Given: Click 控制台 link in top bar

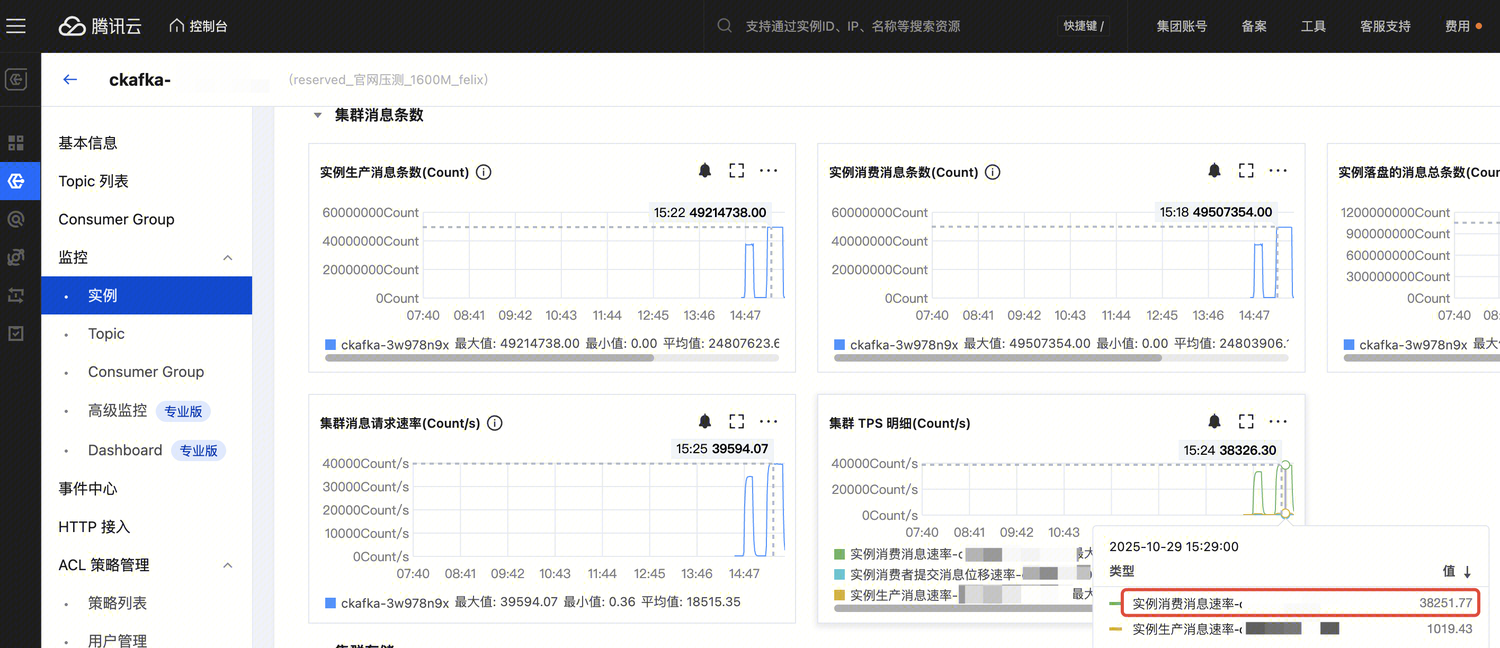Looking at the screenshot, I should point(198,26).
